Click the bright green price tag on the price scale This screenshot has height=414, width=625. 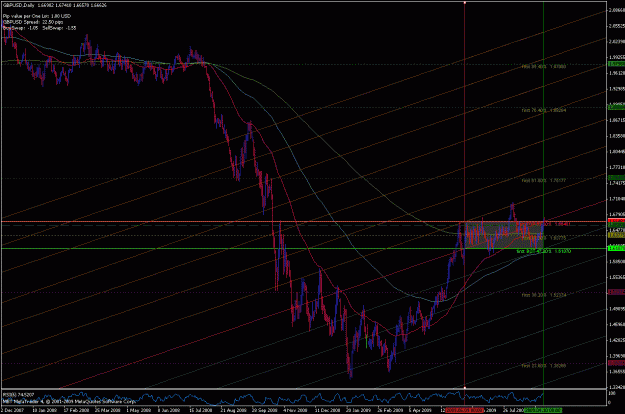click(616, 248)
